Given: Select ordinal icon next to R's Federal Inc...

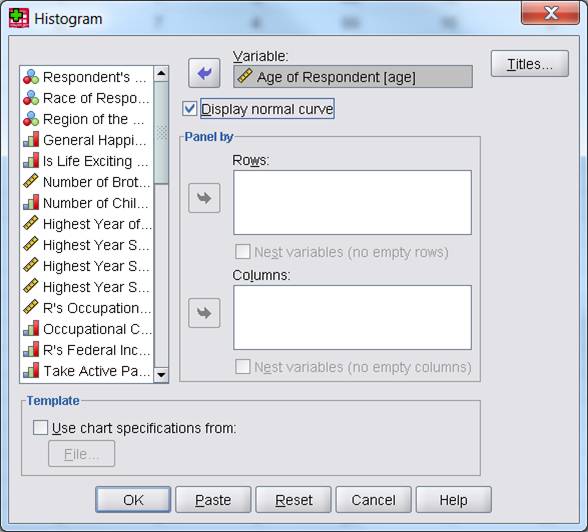Looking at the screenshot, I should (x=31, y=350).
